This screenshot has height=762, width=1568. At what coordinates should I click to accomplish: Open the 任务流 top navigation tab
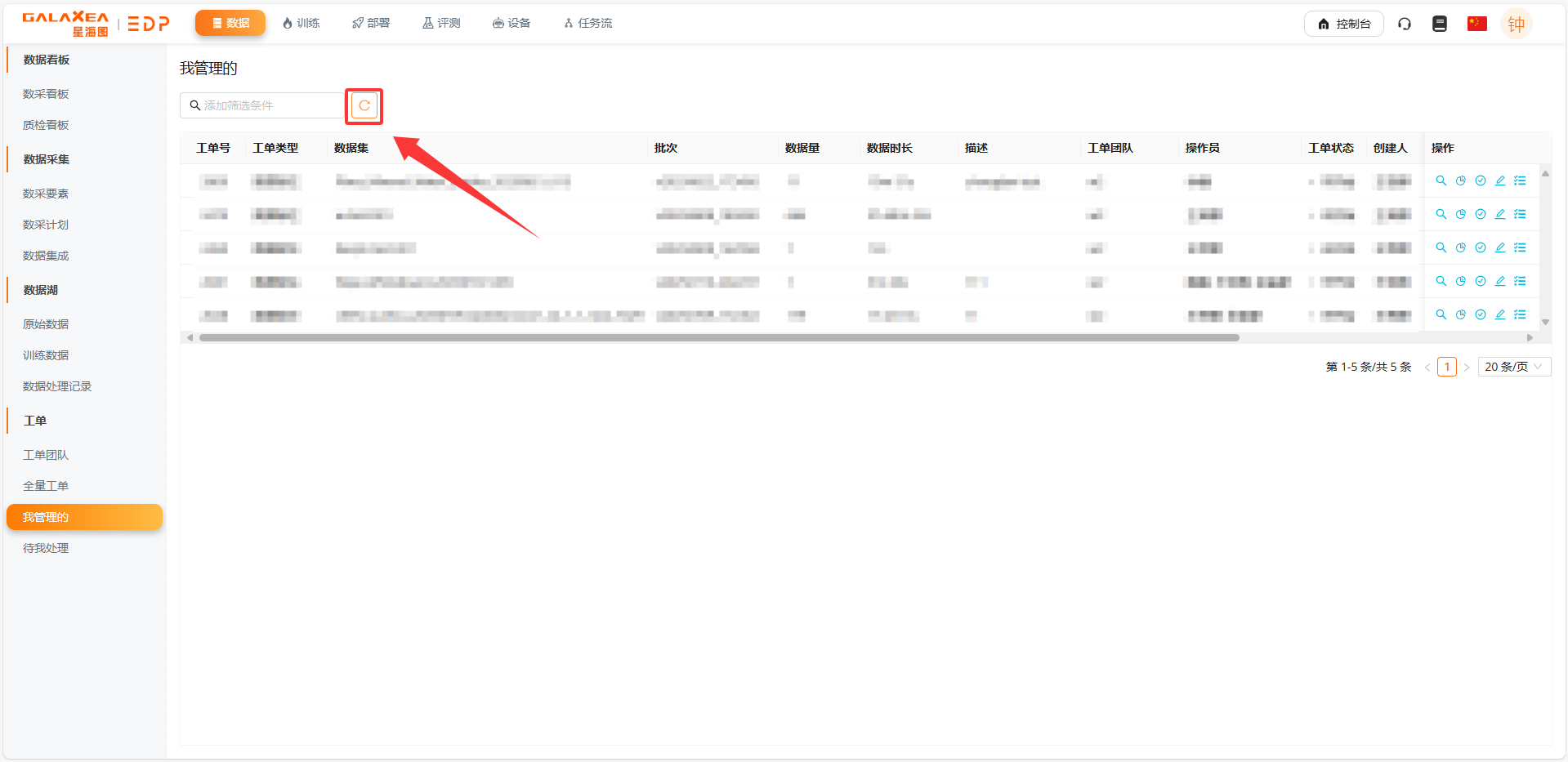[x=587, y=23]
